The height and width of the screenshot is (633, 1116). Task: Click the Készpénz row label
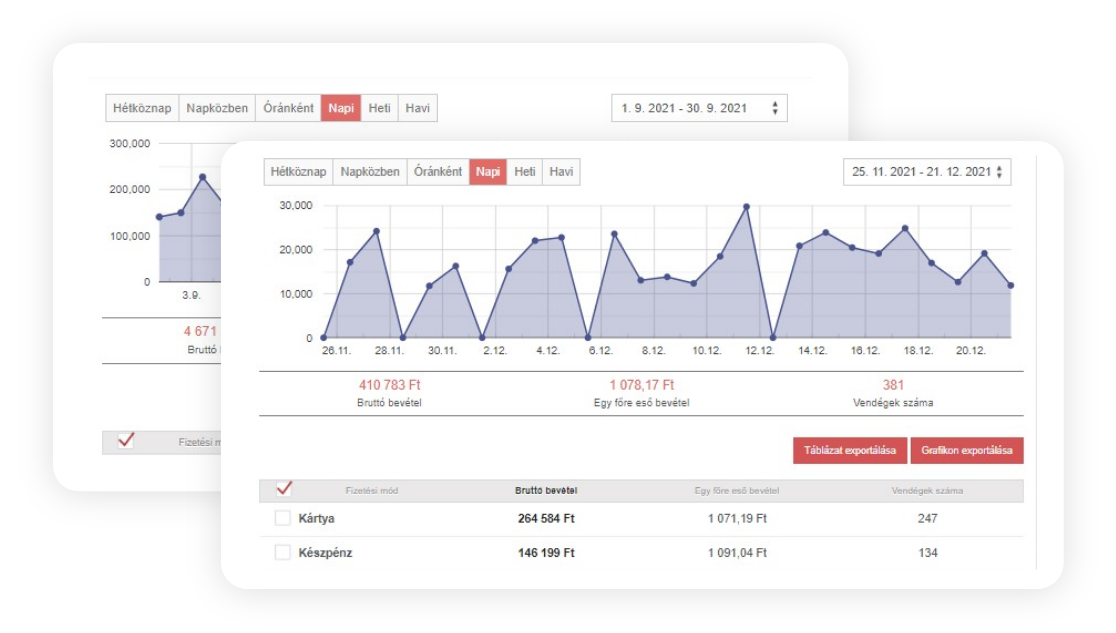pos(325,553)
